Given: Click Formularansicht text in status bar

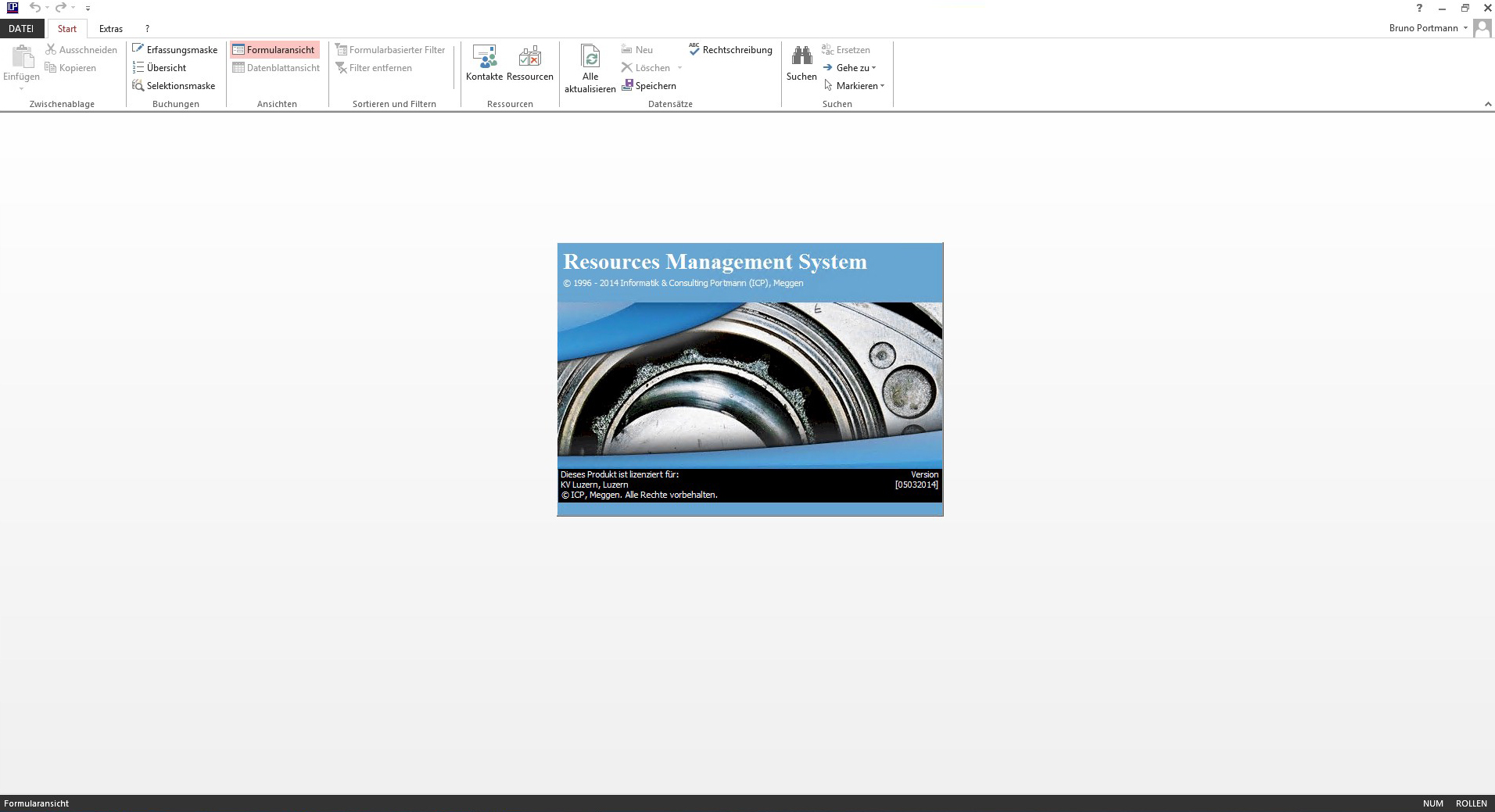Looking at the screenshot, I should tap(36, 803).
